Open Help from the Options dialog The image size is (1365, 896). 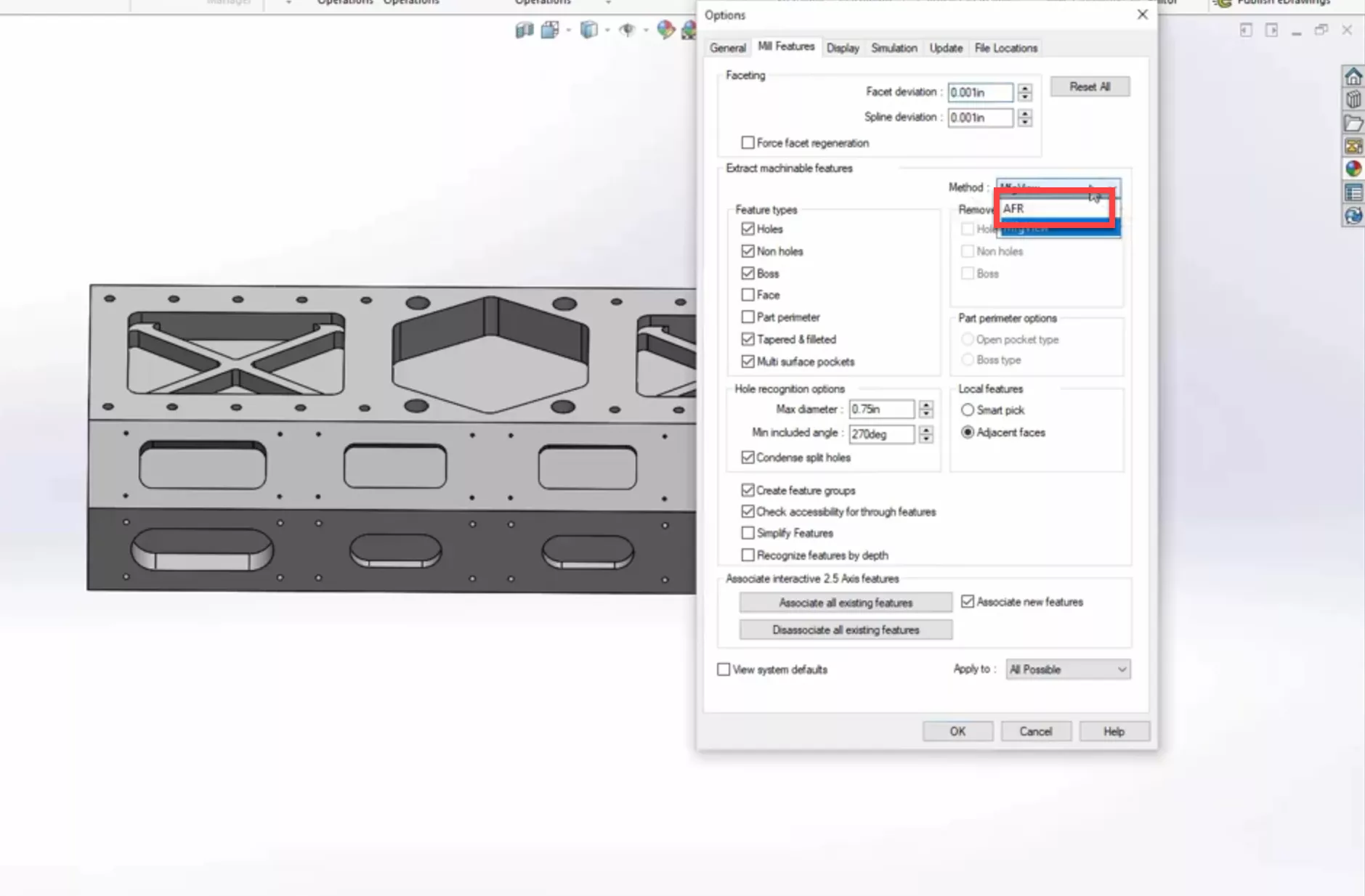coord(1114,731)
